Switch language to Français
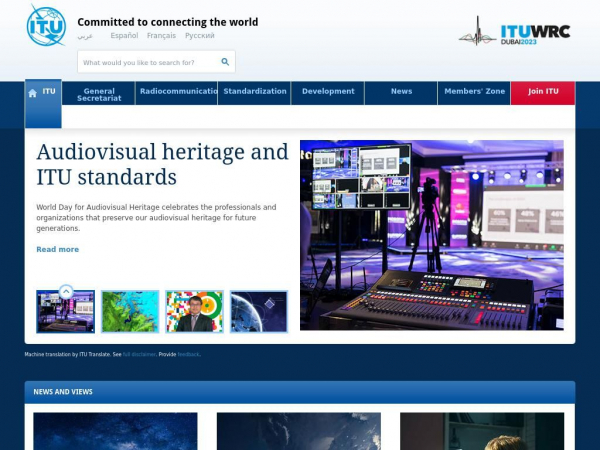600x450 pixels. tap(161, 36)
